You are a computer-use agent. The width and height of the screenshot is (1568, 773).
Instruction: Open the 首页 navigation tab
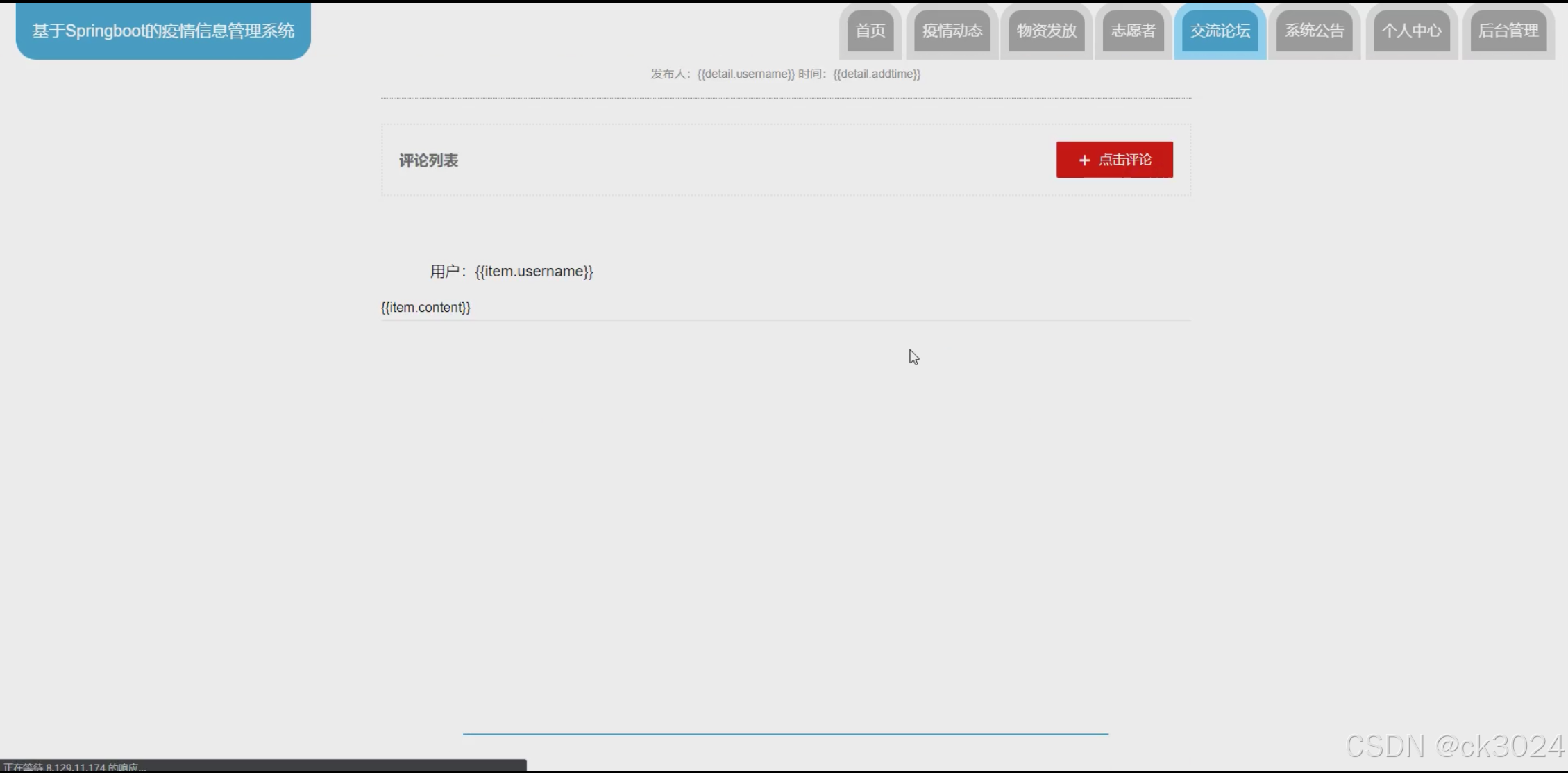(870, 31)
